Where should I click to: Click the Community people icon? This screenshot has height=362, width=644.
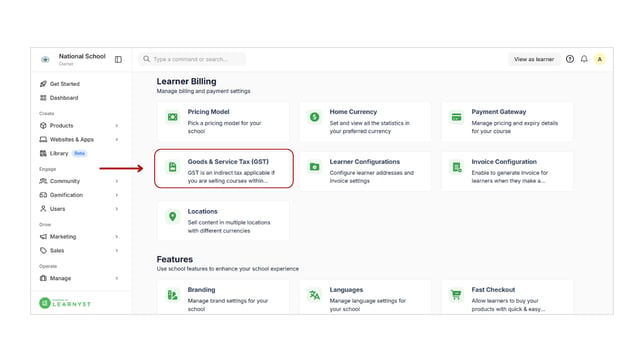pos(43,181)
